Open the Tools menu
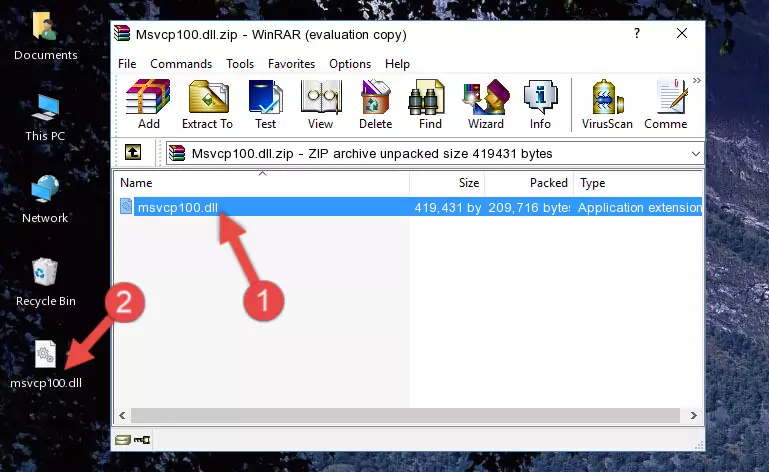Image resolution: width=769 pixels, height=472 pixels. click(x=240, y=64)
